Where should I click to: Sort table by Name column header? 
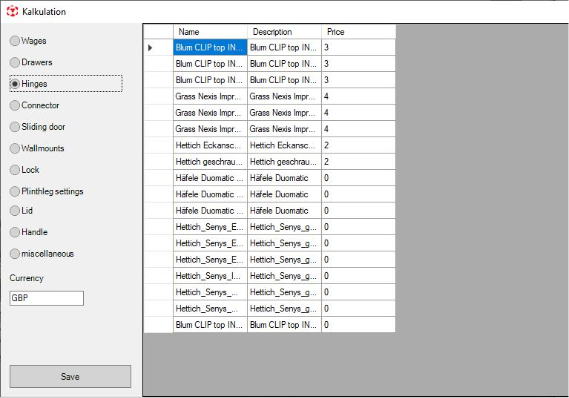[210, 32]
